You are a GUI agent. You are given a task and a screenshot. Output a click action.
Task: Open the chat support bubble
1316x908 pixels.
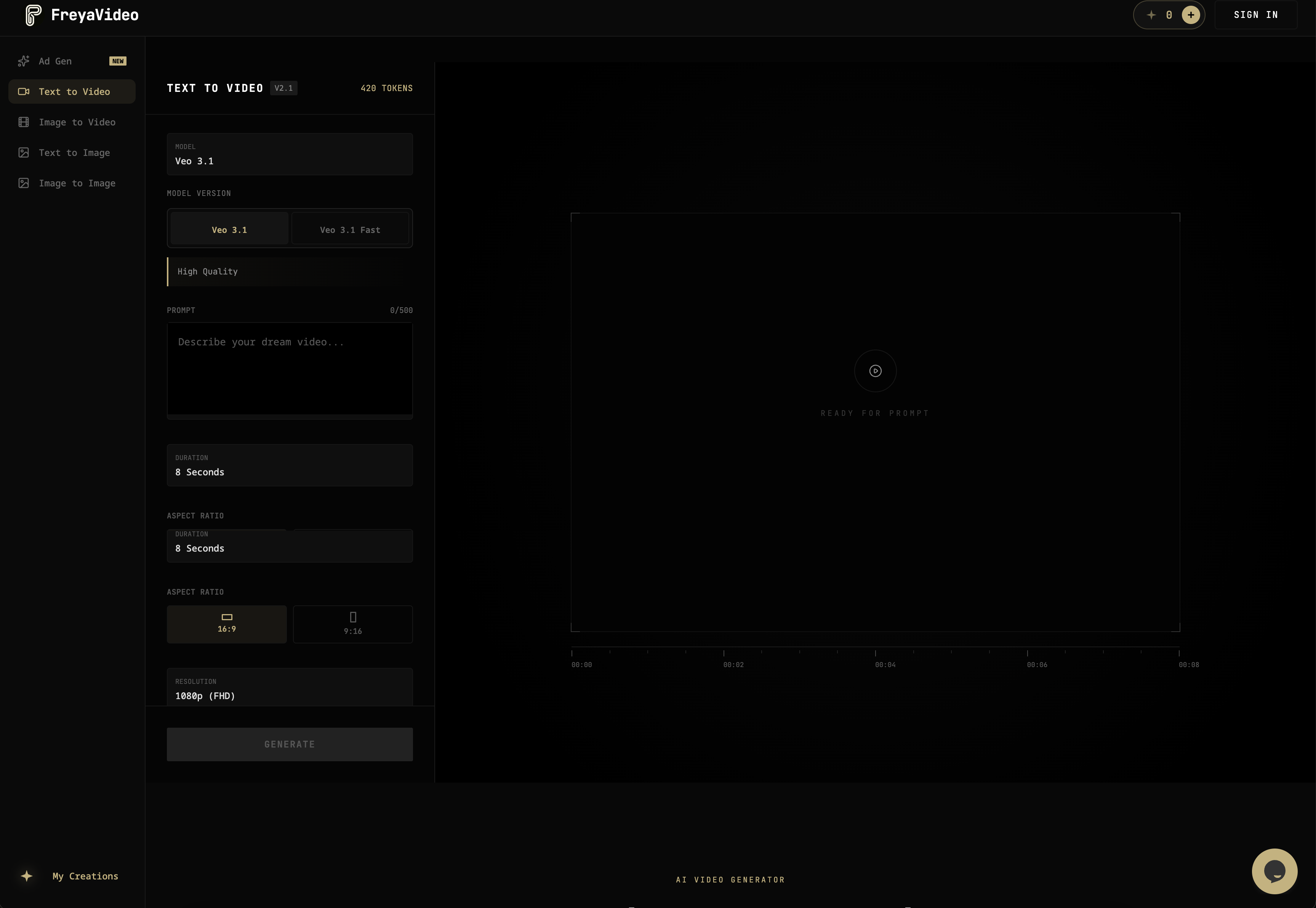pos(1274,870)
